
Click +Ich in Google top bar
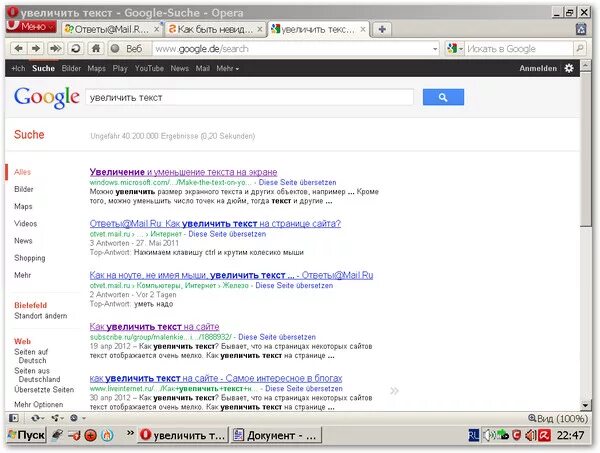click(x=18, y=68)
